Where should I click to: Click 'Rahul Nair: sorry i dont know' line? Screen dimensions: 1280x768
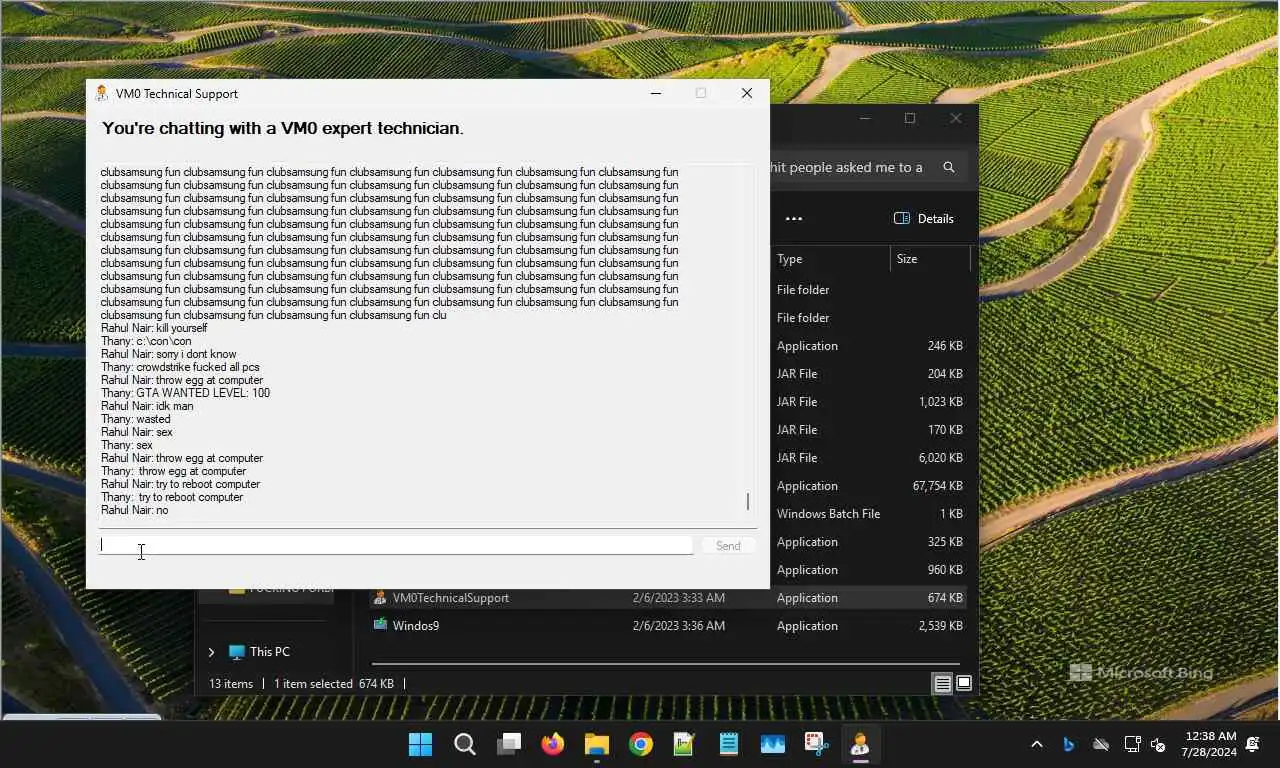(x=169, y=354)
